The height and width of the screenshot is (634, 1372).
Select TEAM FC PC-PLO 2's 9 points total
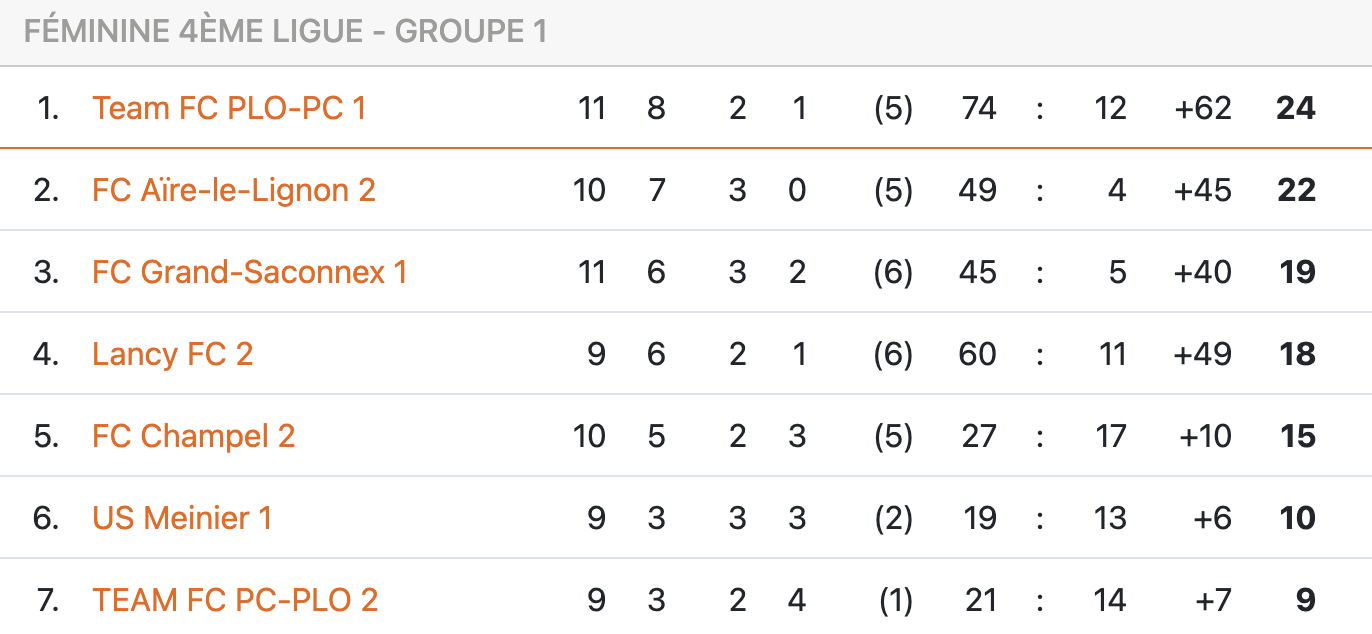click(1305, 600)
